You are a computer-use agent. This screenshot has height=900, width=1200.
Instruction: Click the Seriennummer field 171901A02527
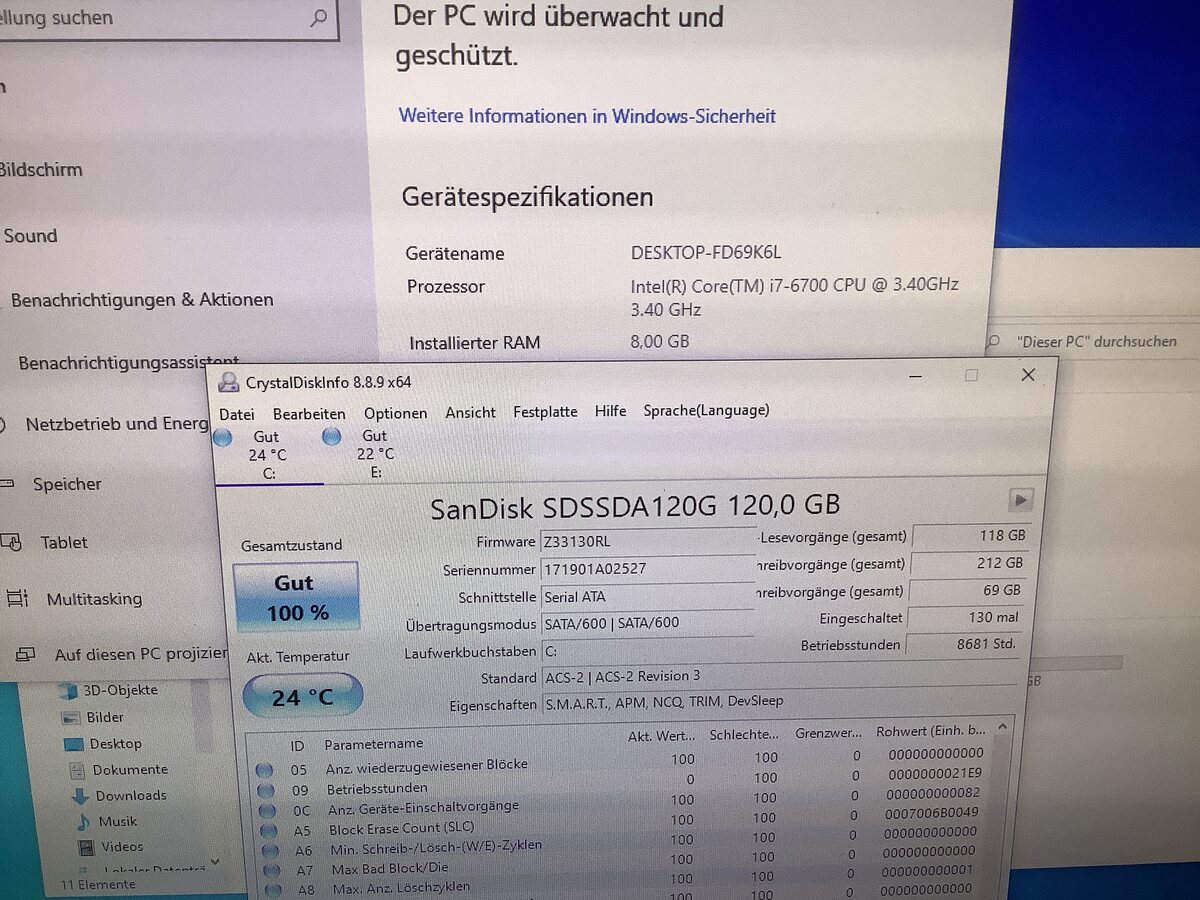pyautogui.click(x=648, y=568)
